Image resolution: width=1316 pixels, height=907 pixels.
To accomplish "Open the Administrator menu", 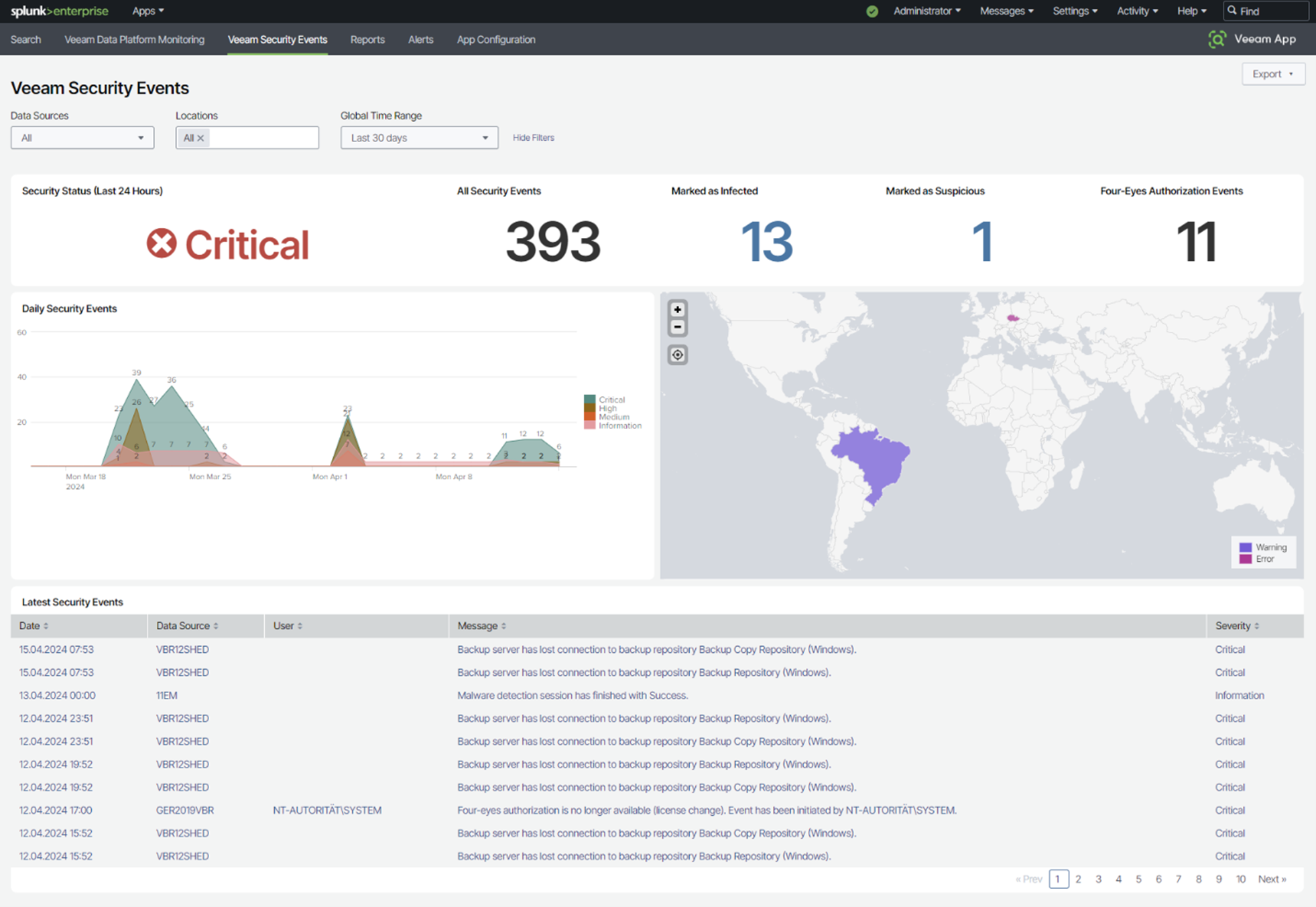I will click(x=927, y=11).
